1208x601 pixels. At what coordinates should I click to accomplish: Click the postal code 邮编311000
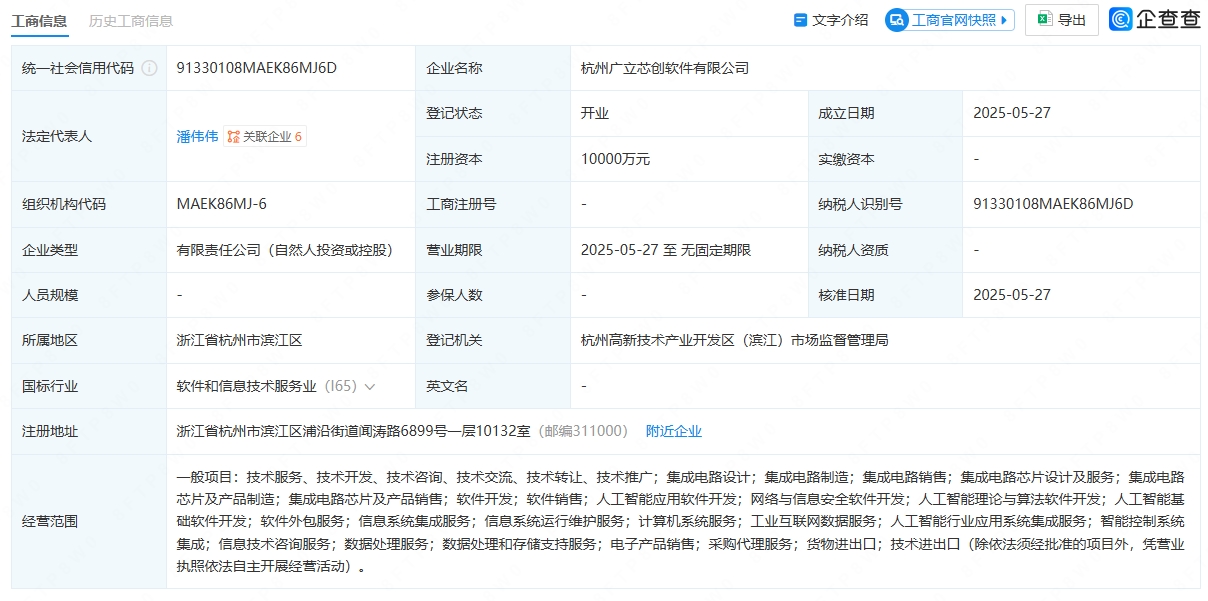coord(584,431)
